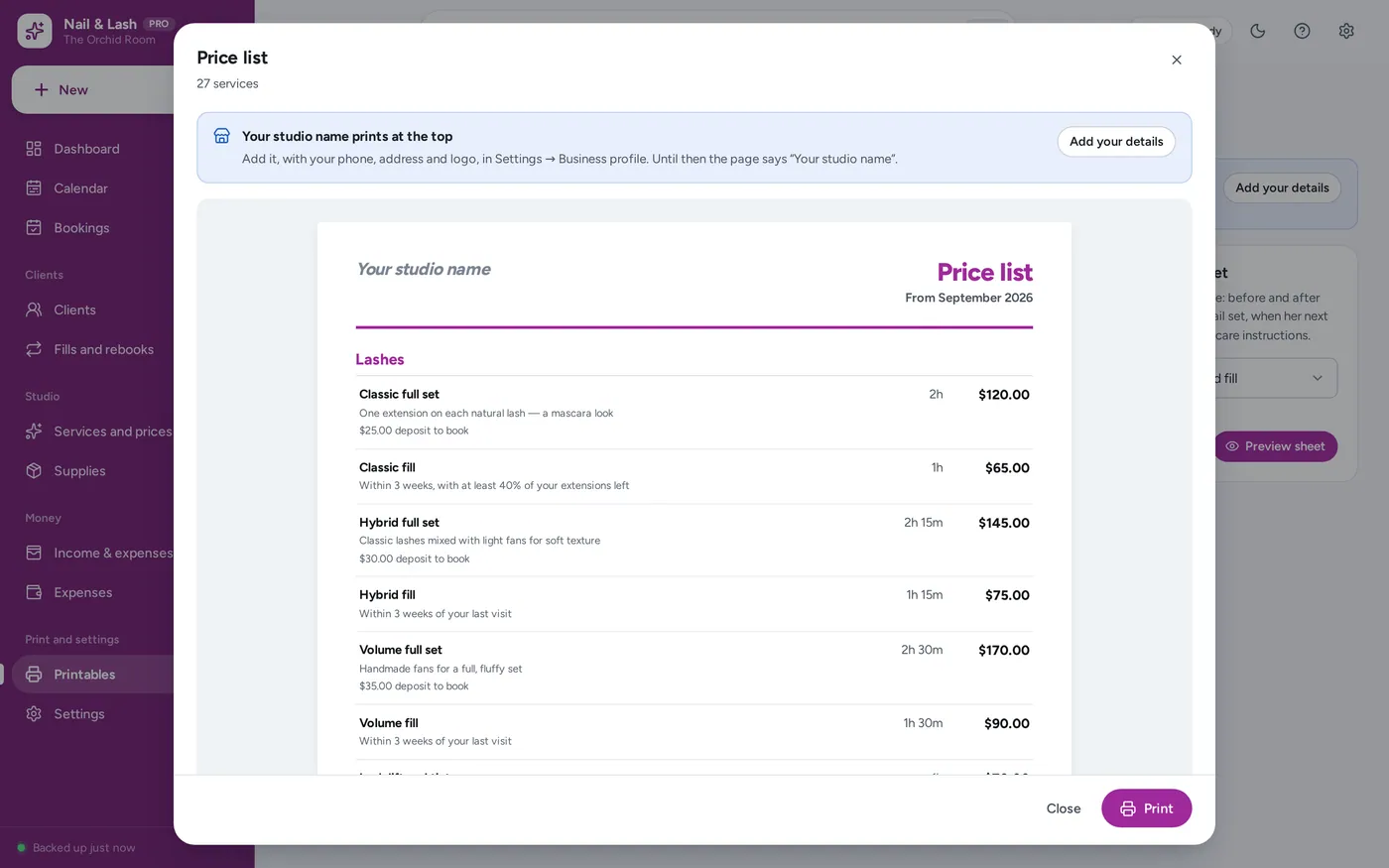
Task: Select Supplies in the sidebar
Action: (93, 471)
